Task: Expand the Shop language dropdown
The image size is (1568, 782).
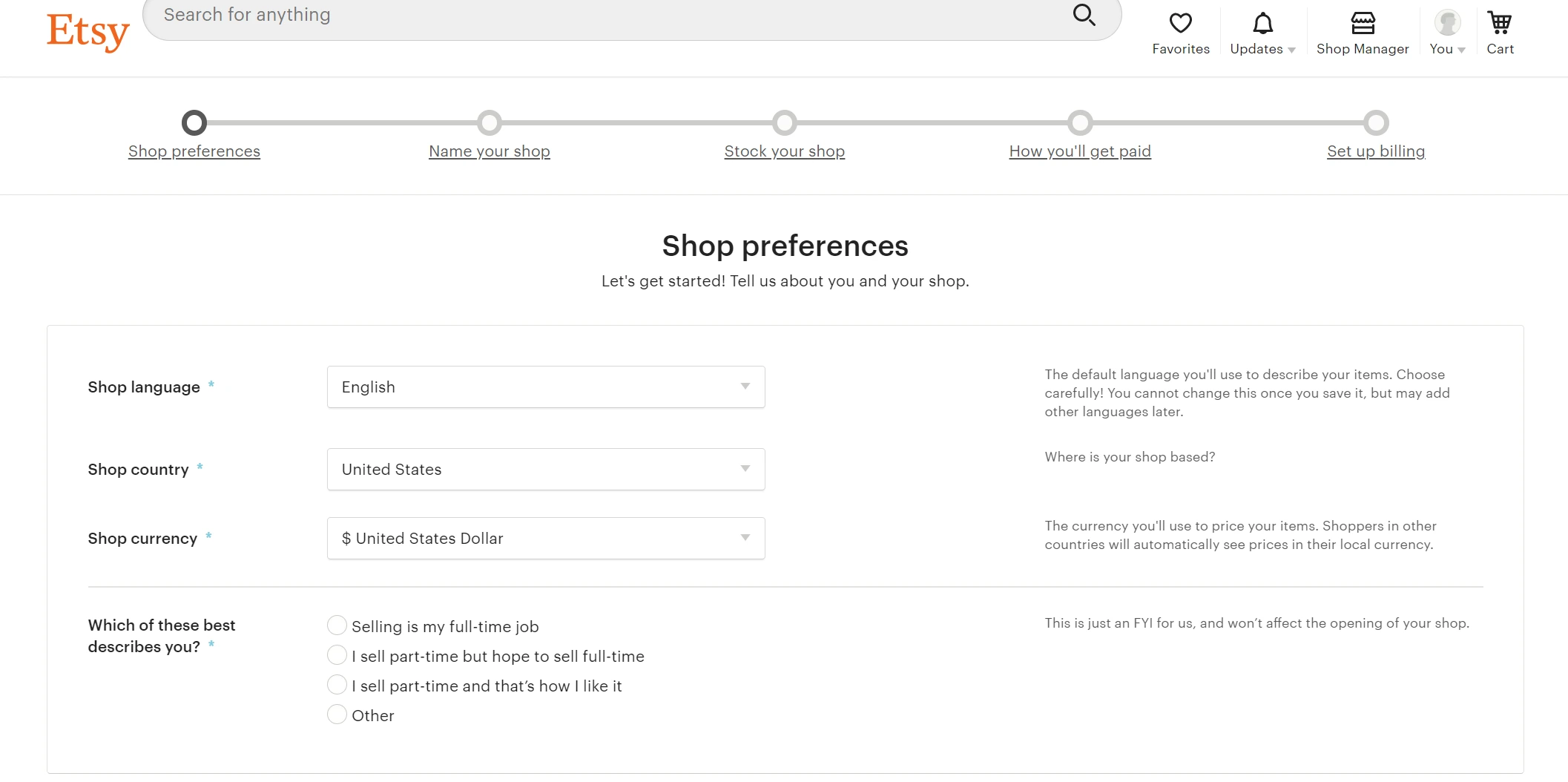Action: [x=545, y=387]
